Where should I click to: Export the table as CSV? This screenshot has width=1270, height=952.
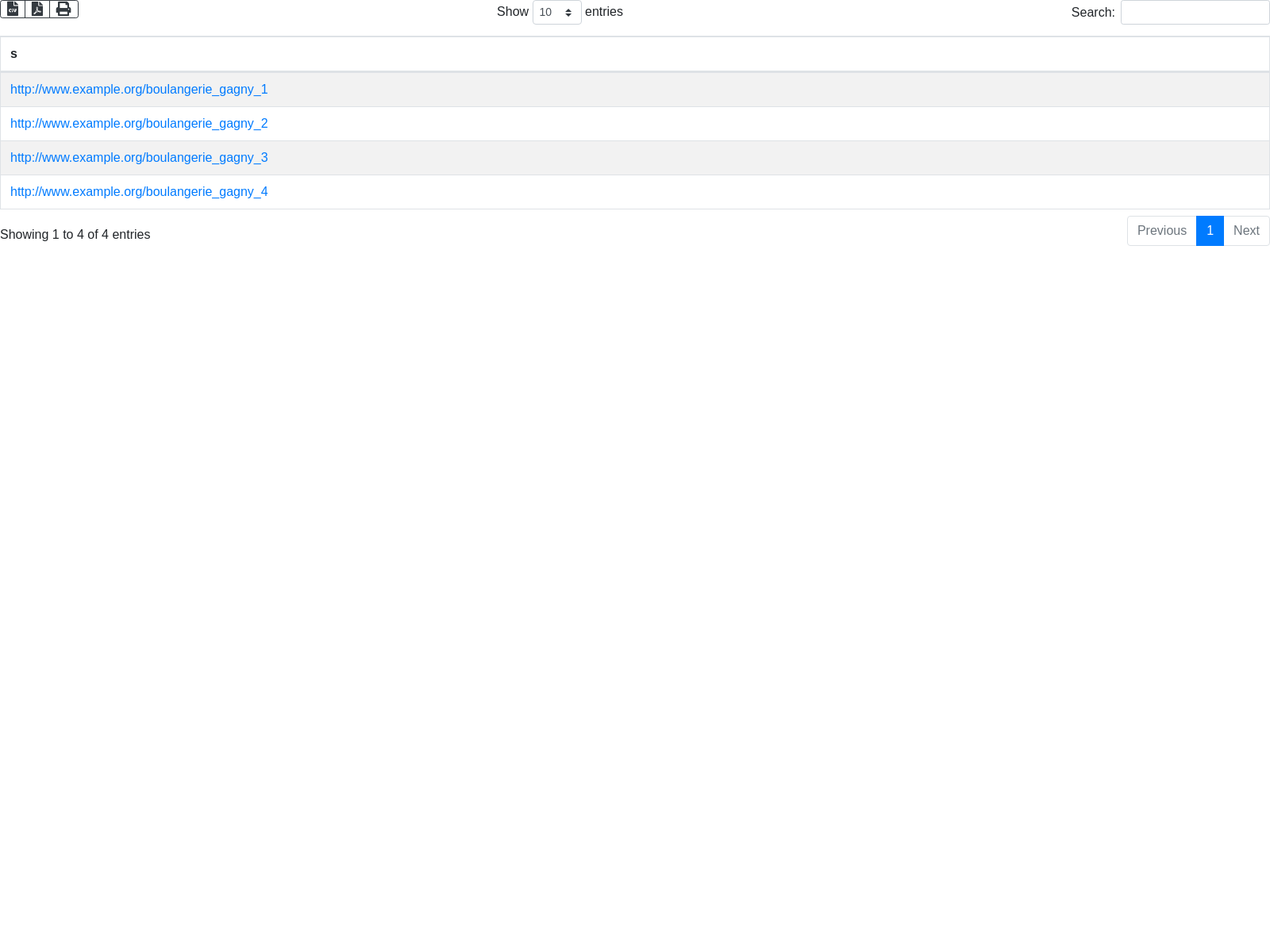[x=13, y=9]
